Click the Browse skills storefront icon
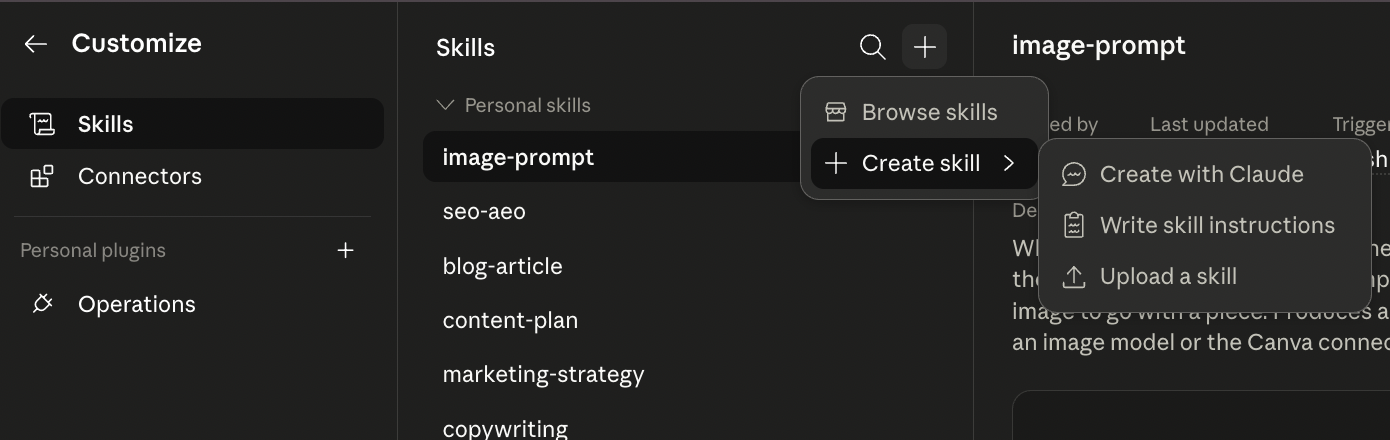Screen dimensions: 1390x440 [x=836, y=112]
